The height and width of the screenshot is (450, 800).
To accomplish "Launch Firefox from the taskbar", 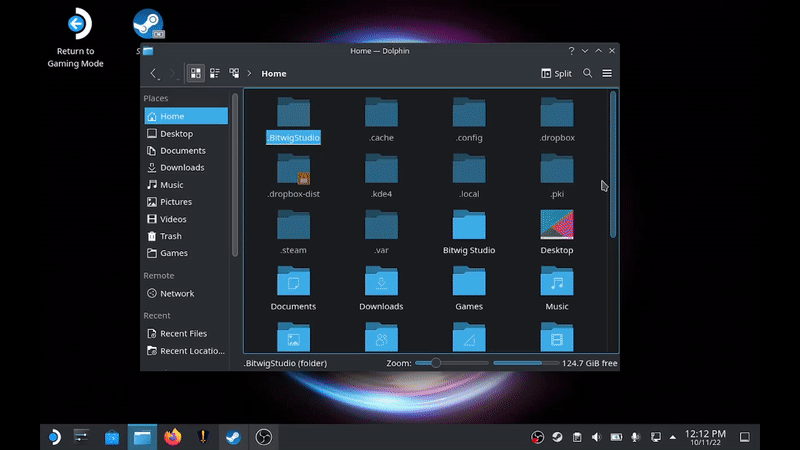I will (x=172, y=437).
